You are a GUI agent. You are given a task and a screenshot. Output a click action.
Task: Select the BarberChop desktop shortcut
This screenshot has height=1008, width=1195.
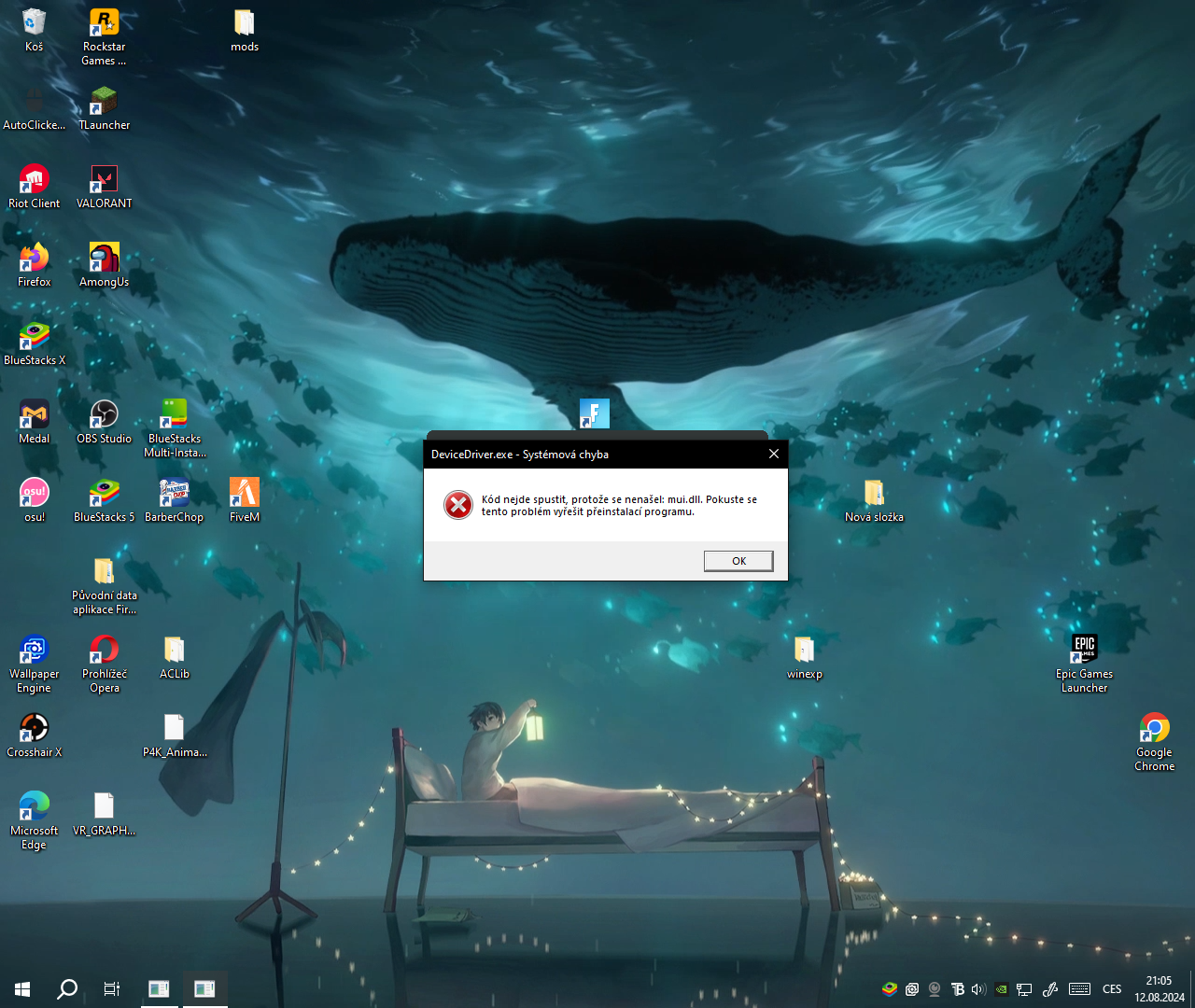(x=175, y=500)
